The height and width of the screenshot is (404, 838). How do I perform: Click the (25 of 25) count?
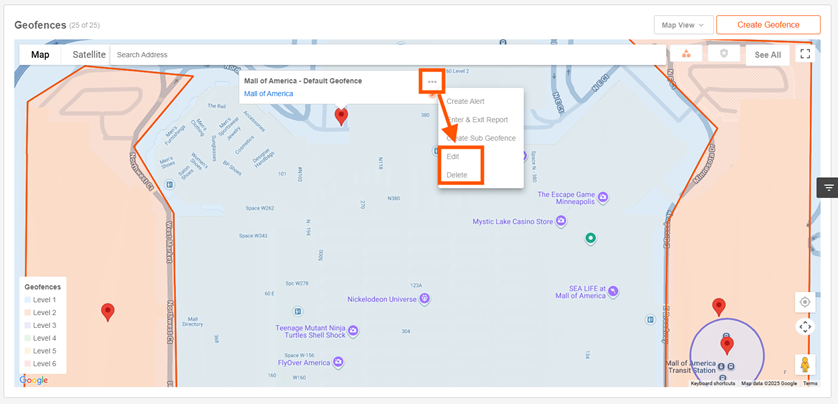[x=84, y=26]
